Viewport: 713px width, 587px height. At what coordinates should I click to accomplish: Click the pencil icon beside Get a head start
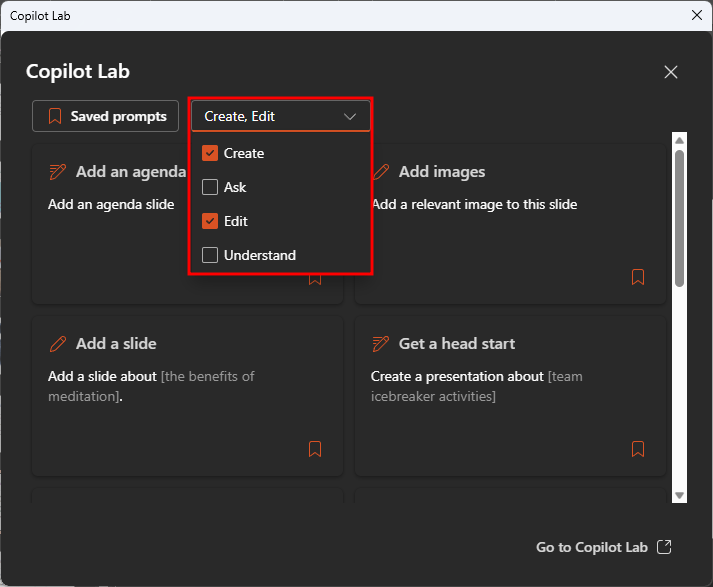[381, 344]
